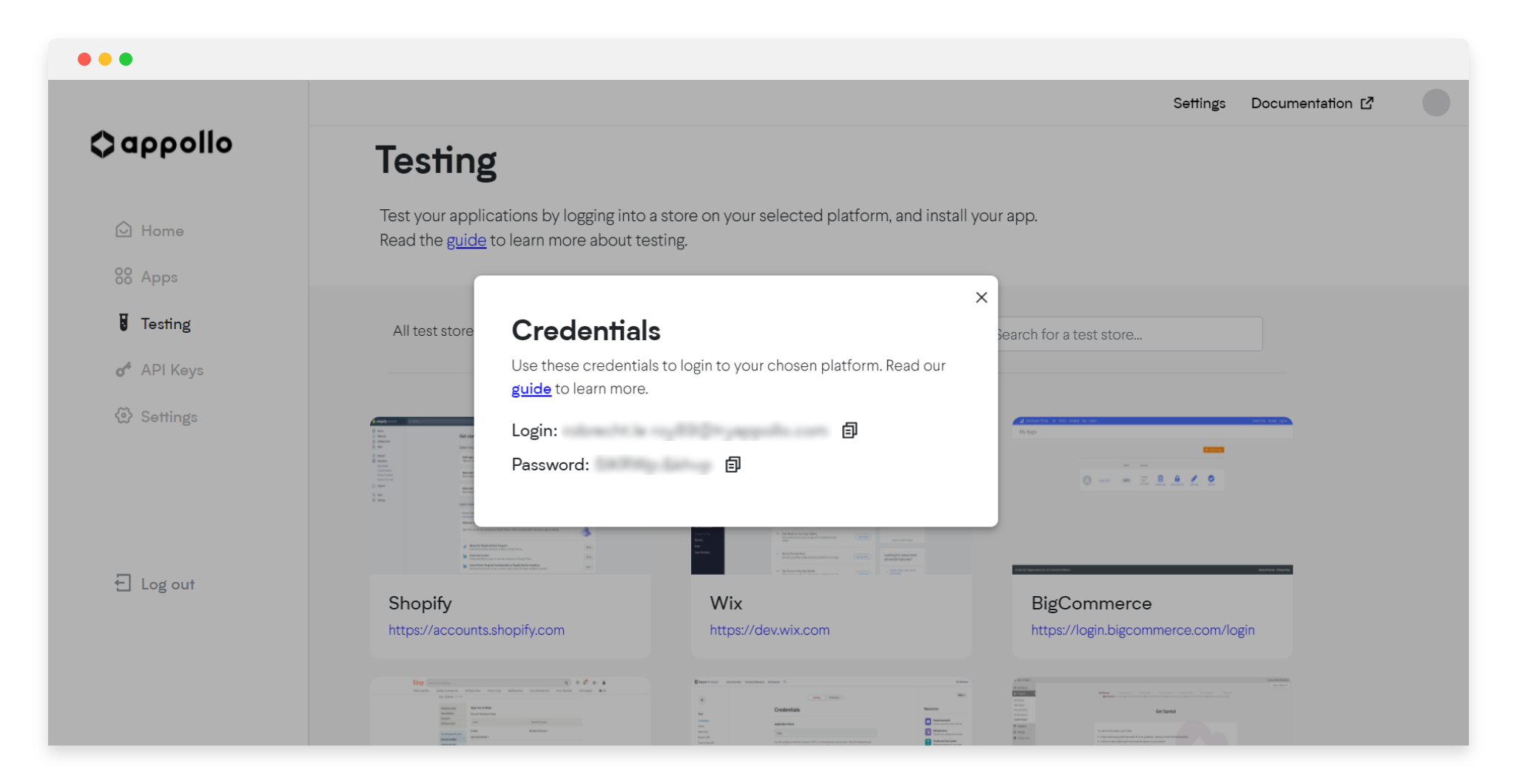The height and width of the screenshot is (784, 1517).
Task: Open Documentation in the top bar
Action: click(1302, 104)
